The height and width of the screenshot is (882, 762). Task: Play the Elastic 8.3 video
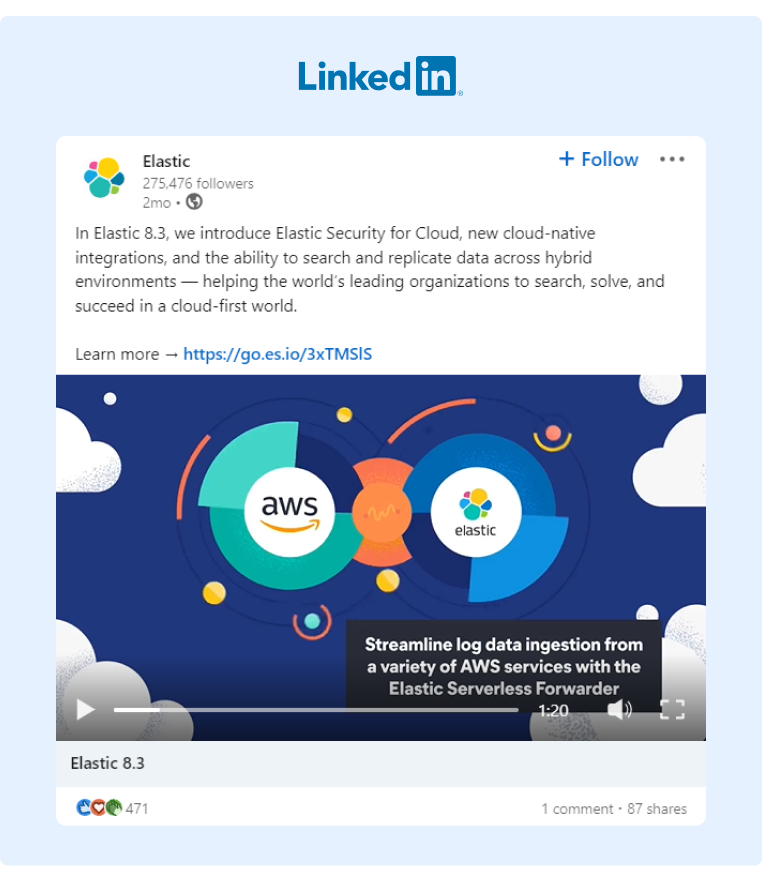pos(85,710)
